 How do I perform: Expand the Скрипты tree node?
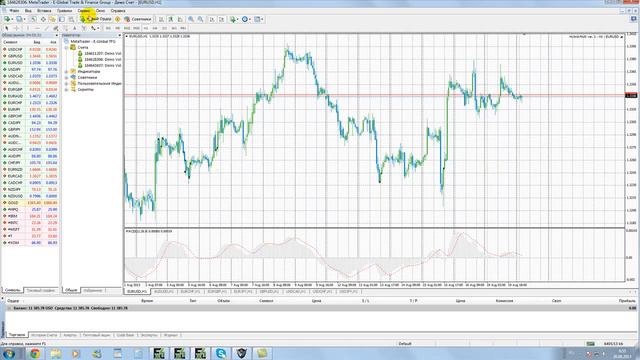click(x=67, y=89)
